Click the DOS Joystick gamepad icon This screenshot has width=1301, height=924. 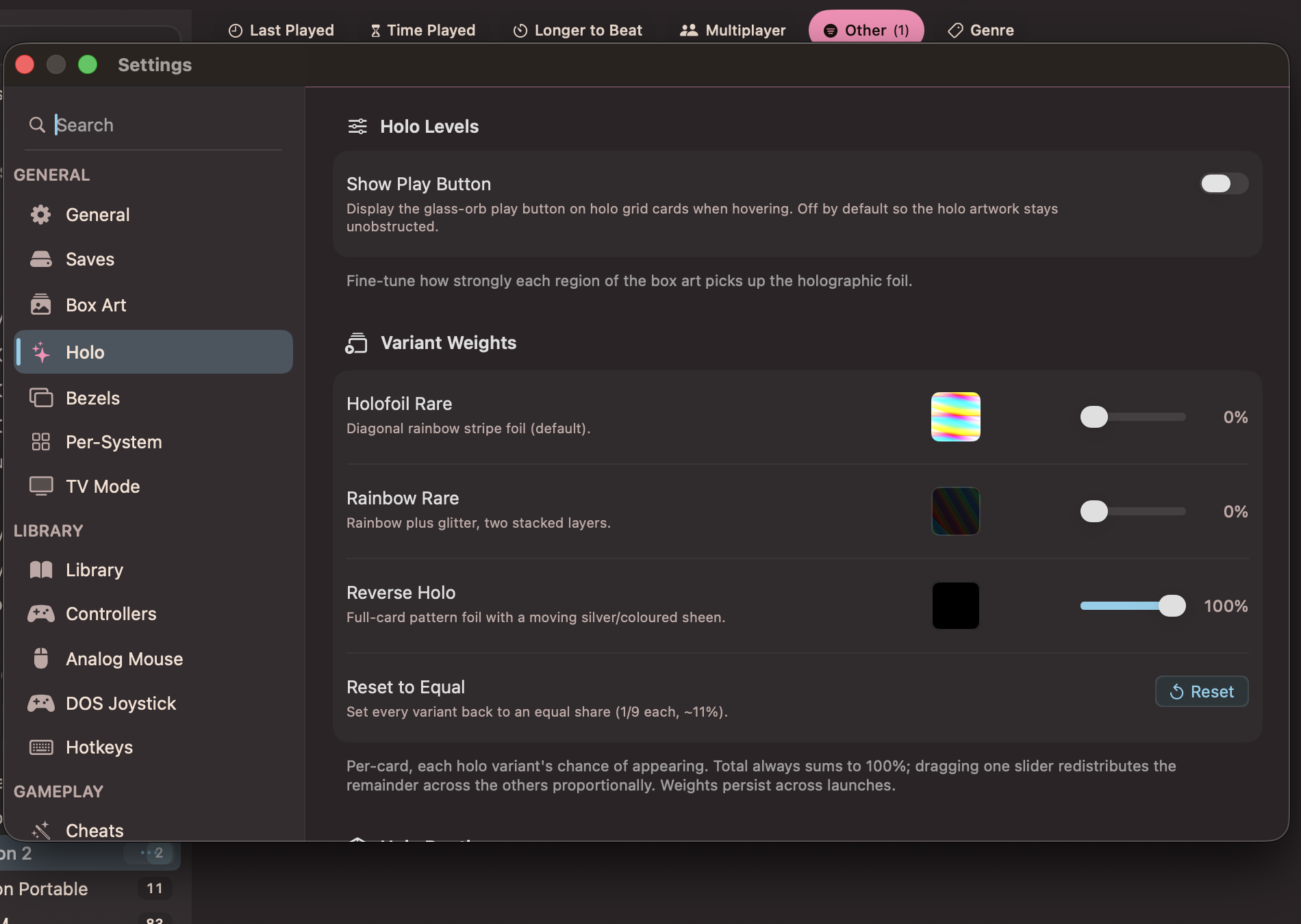coord(41,703)
